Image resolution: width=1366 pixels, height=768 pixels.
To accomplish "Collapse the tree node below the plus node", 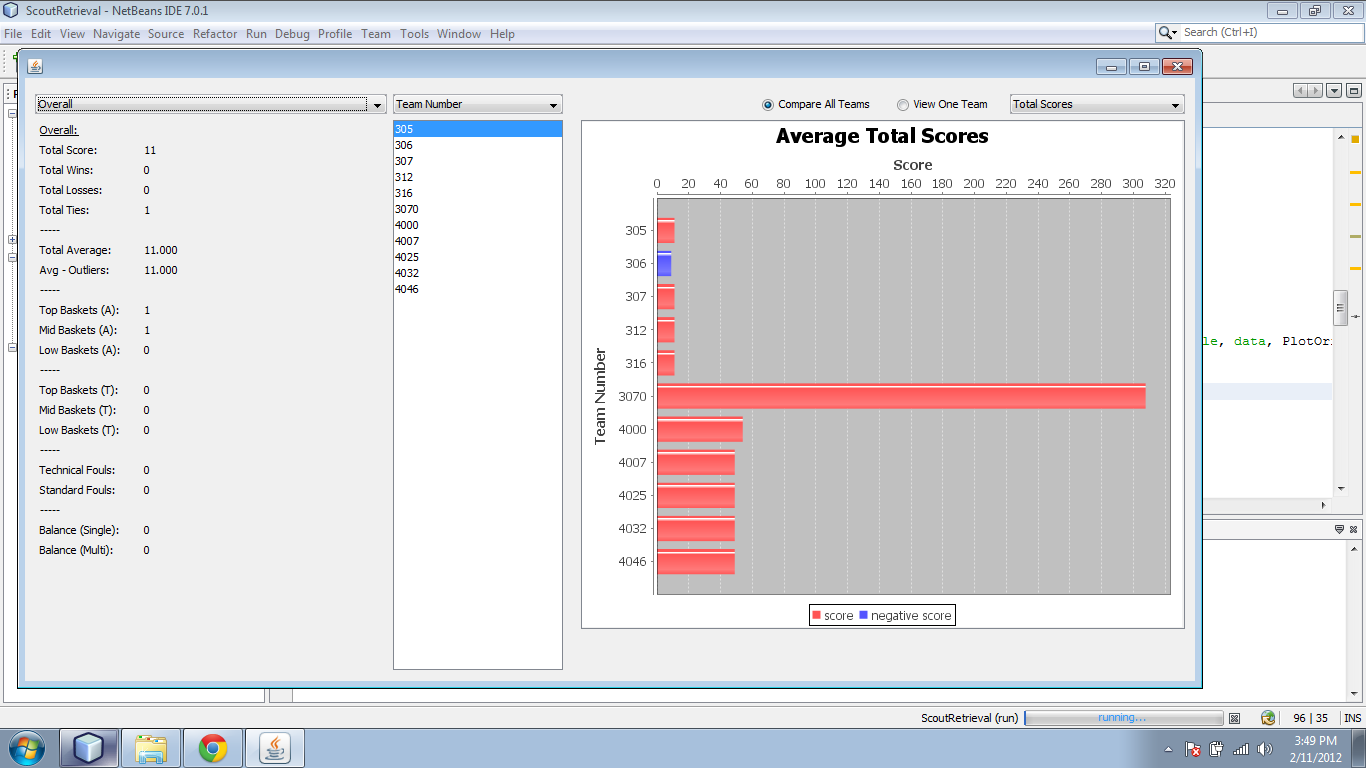I will click(12, 257).
